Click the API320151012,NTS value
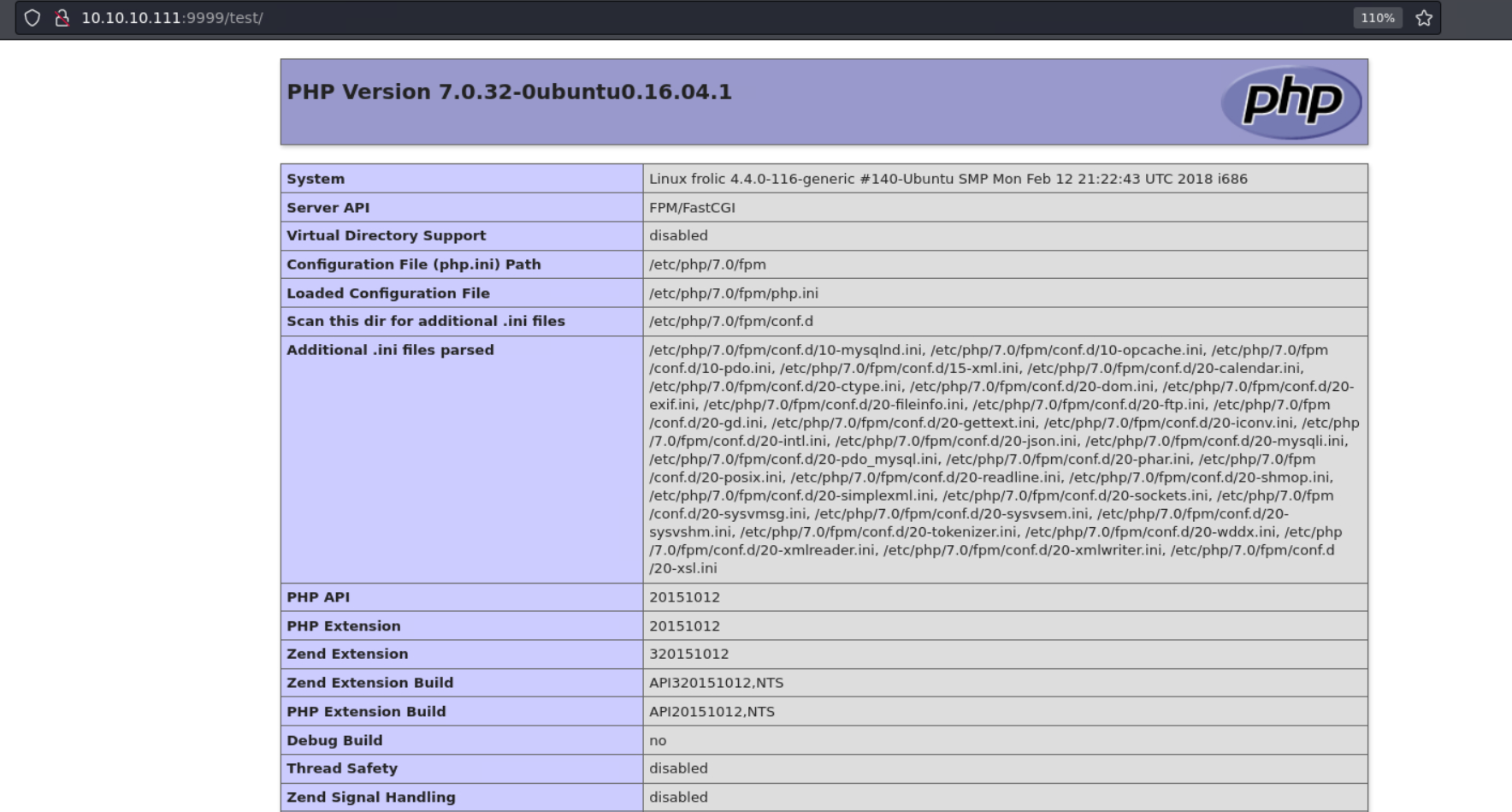The image size is (1512, 812). tap(716, 683)
